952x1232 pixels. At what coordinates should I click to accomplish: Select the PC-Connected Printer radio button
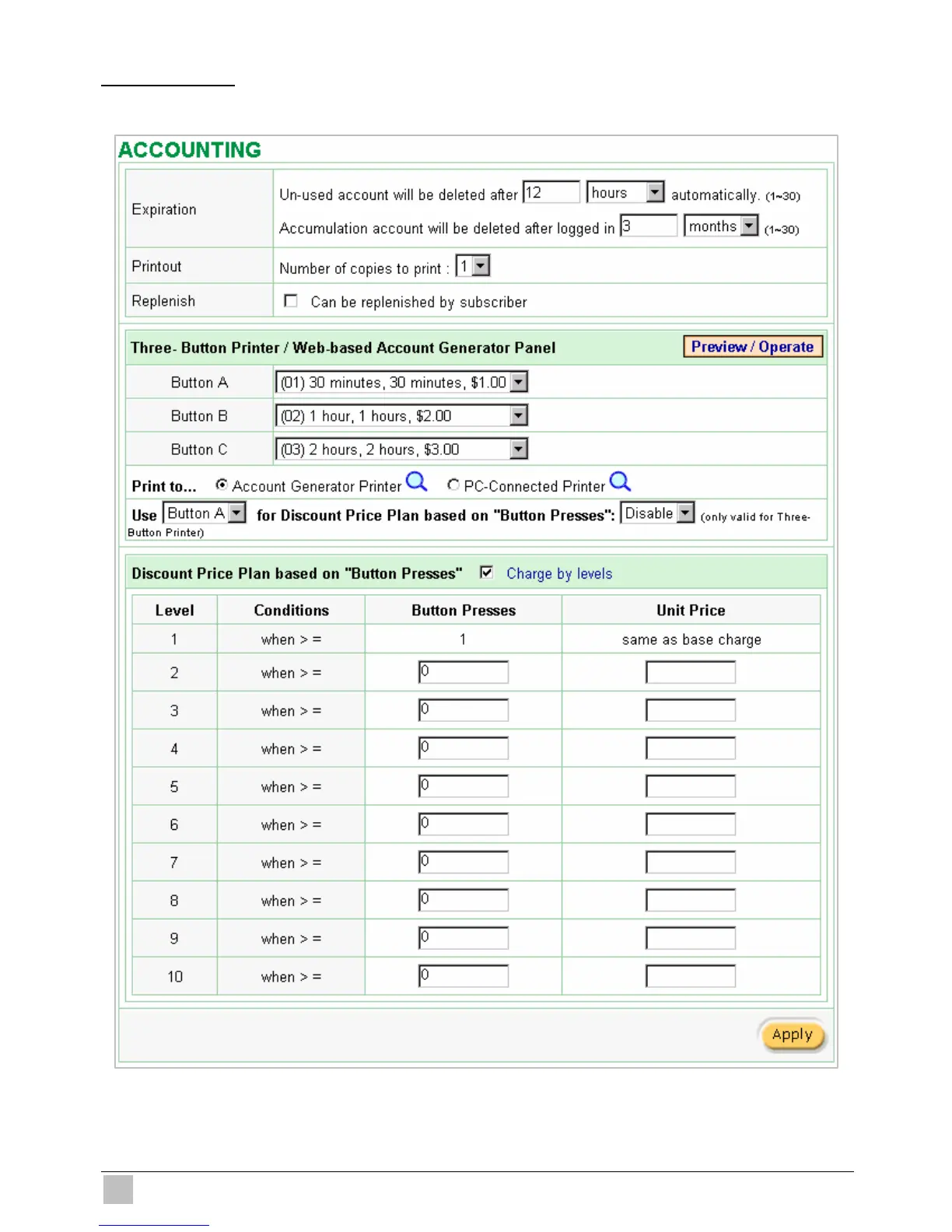(453, 485)
